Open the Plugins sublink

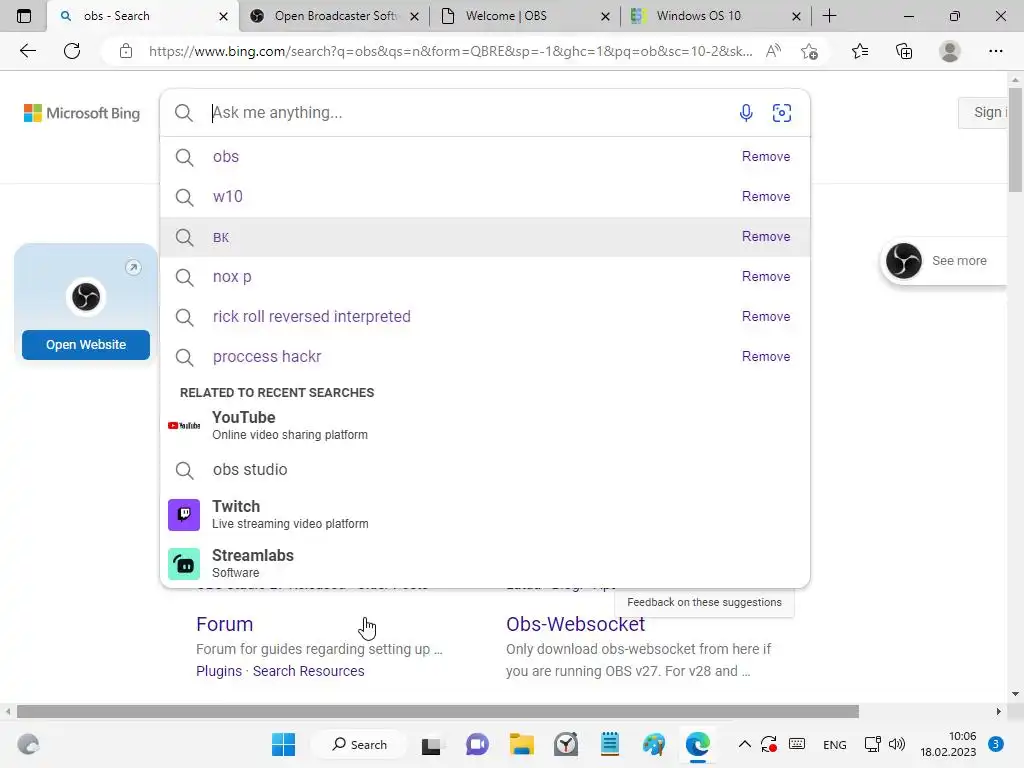[219, 671]
